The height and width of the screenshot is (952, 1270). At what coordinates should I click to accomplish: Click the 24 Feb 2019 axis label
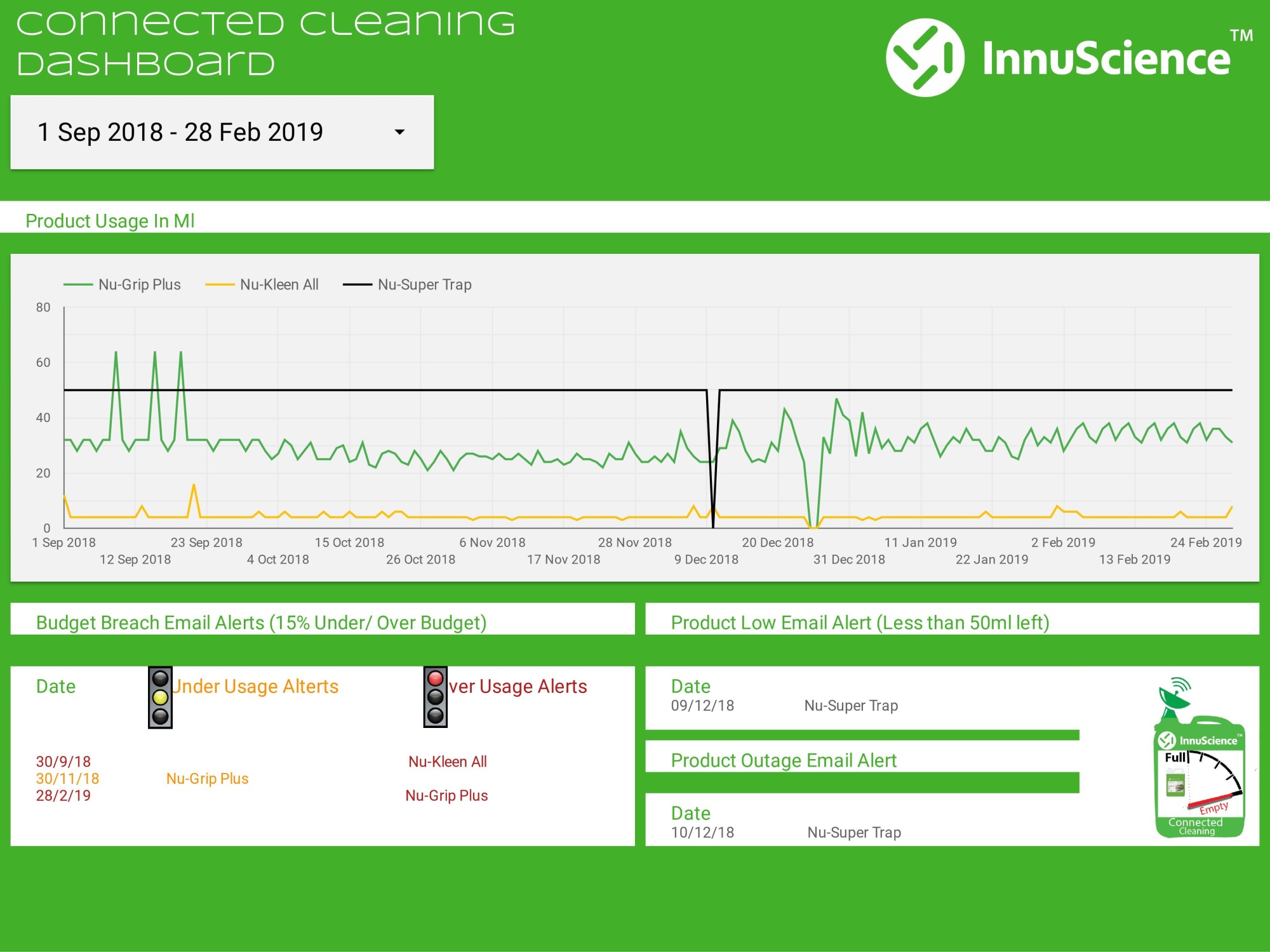pos(1206,543)
